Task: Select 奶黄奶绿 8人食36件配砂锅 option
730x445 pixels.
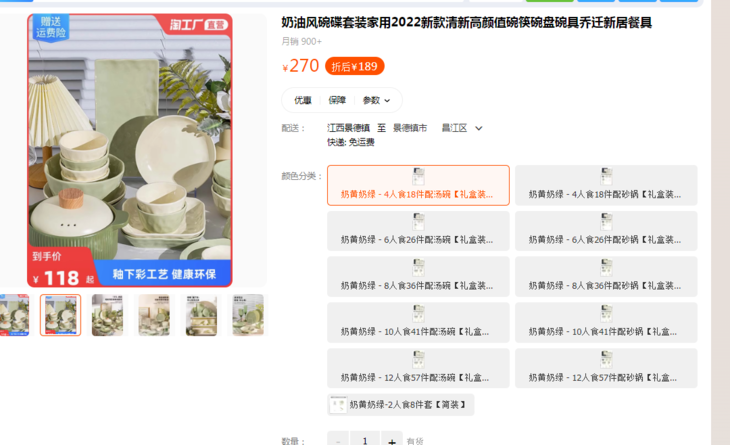Action: point(606,276)
